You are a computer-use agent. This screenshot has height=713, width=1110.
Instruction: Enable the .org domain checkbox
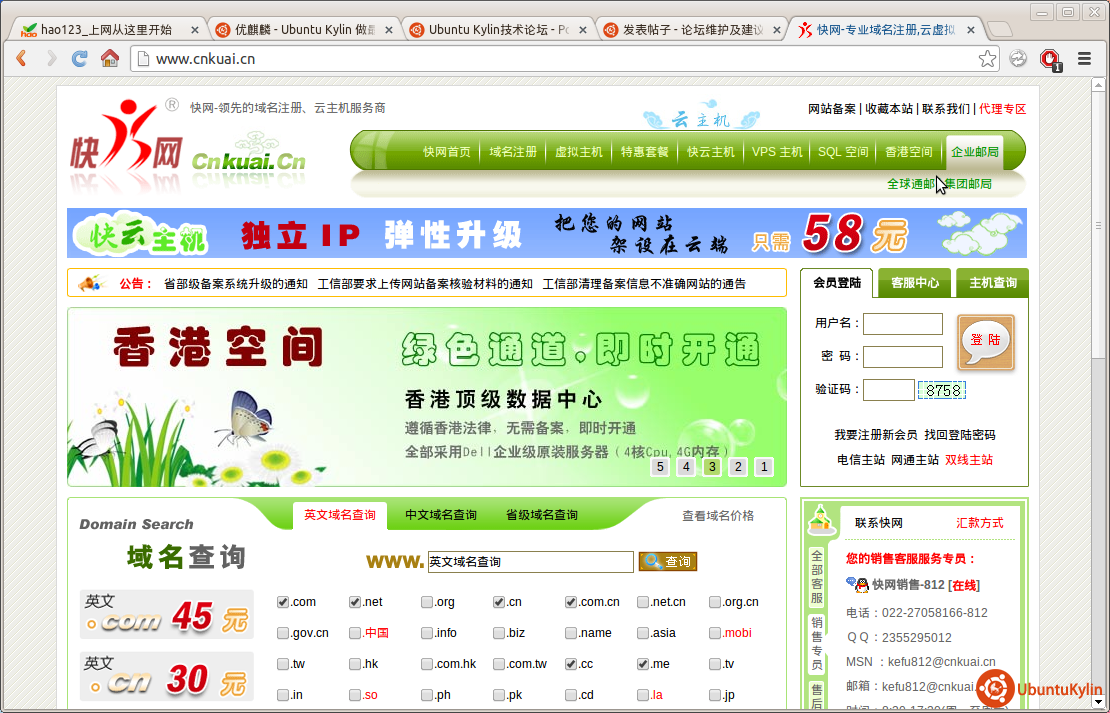tap(427, 602)
